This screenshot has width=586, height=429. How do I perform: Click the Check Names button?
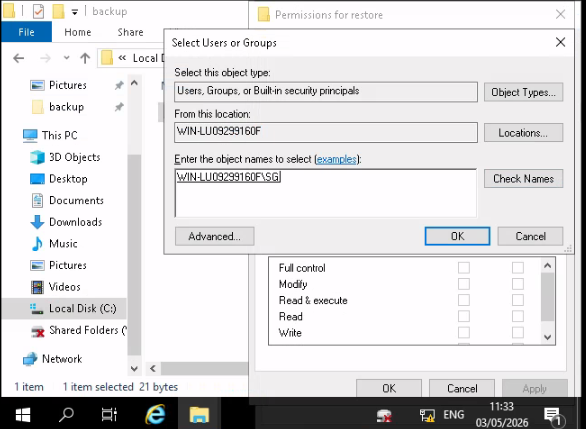(523, 179)
